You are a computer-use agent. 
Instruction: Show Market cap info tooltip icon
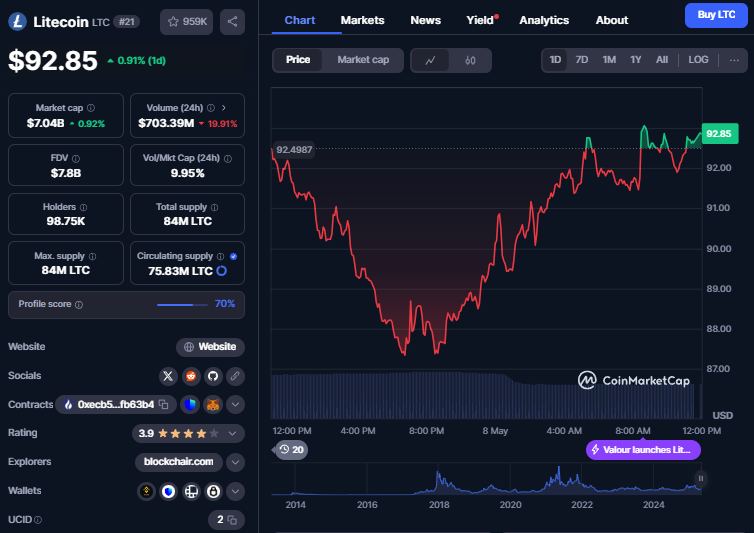pyautogui.click(x=91, y=108)
